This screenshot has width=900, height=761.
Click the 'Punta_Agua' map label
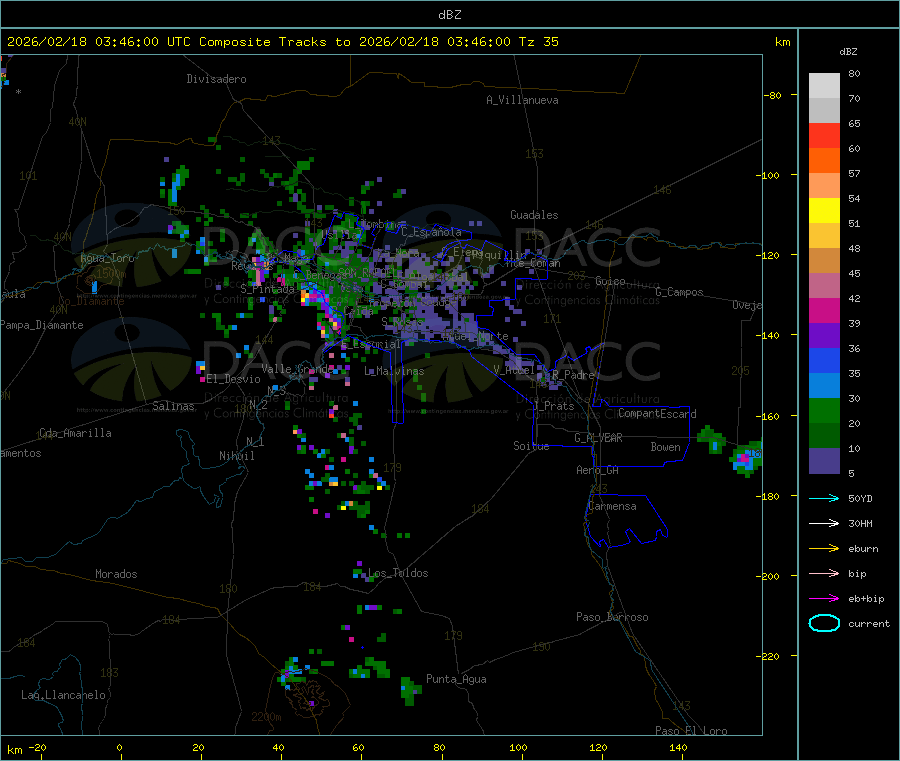point(456,680)
